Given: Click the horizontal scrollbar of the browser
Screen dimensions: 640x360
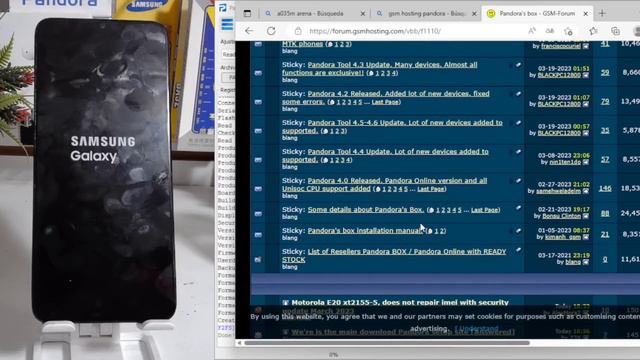Looking at the screenshot, I should [387, 343].
